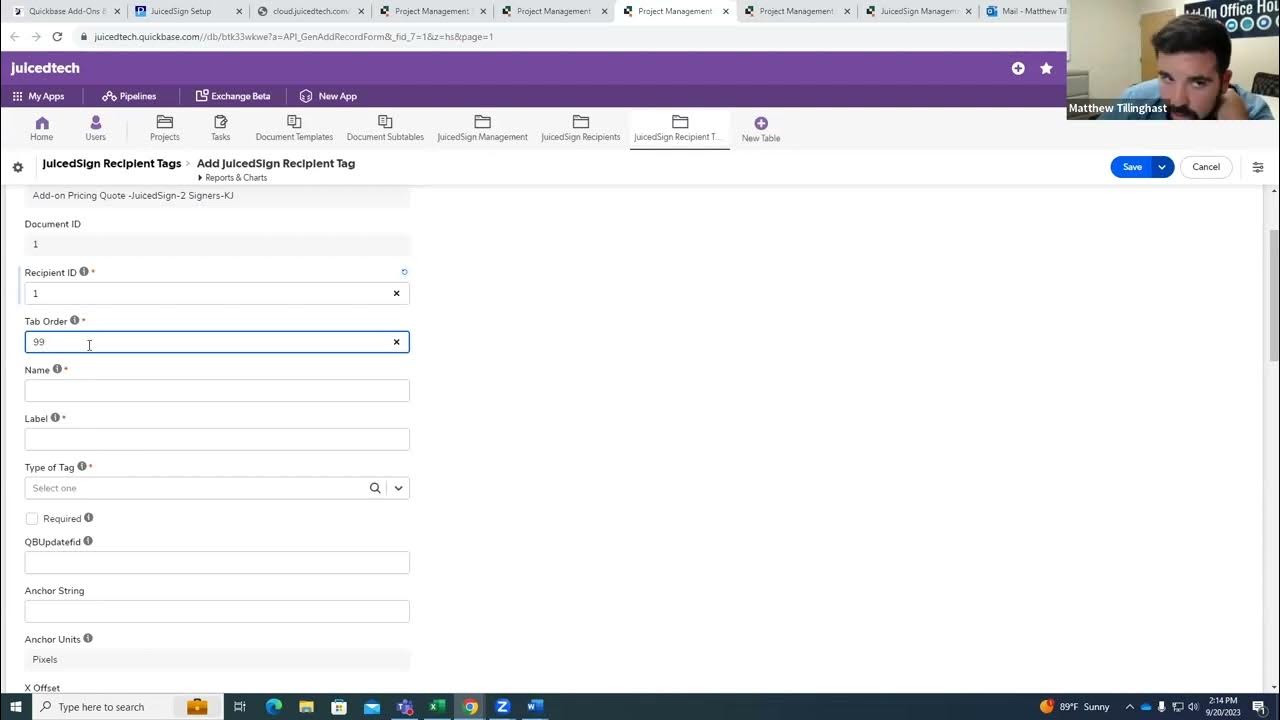Click the info icon next to Recipient ID

click(x=84, y=272)
